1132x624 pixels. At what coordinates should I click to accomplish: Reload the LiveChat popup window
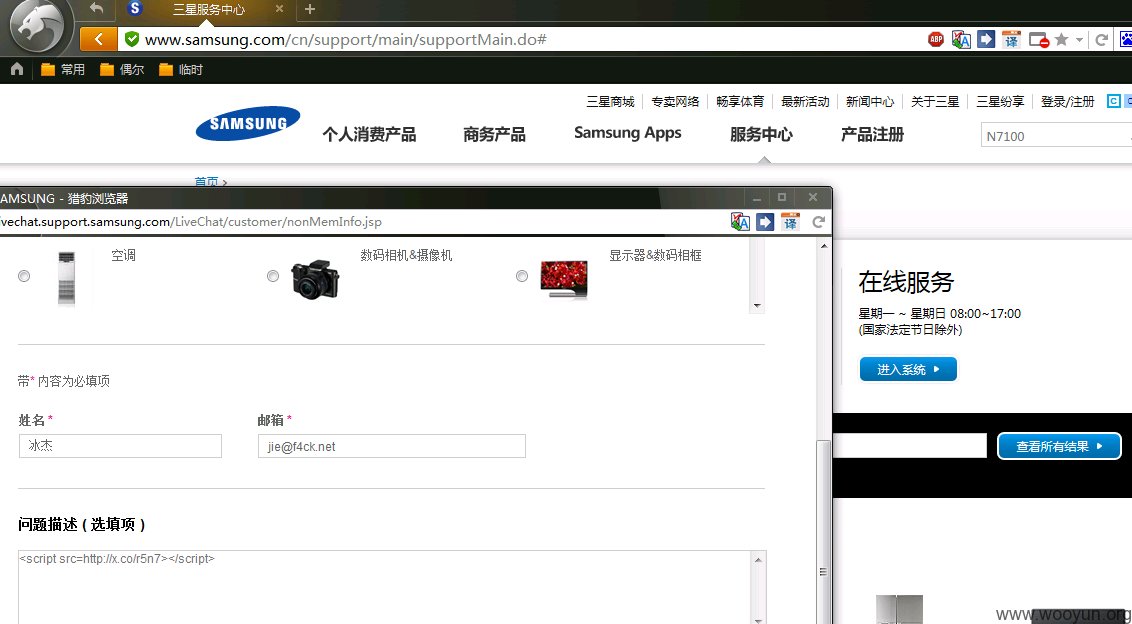point(819,222)
